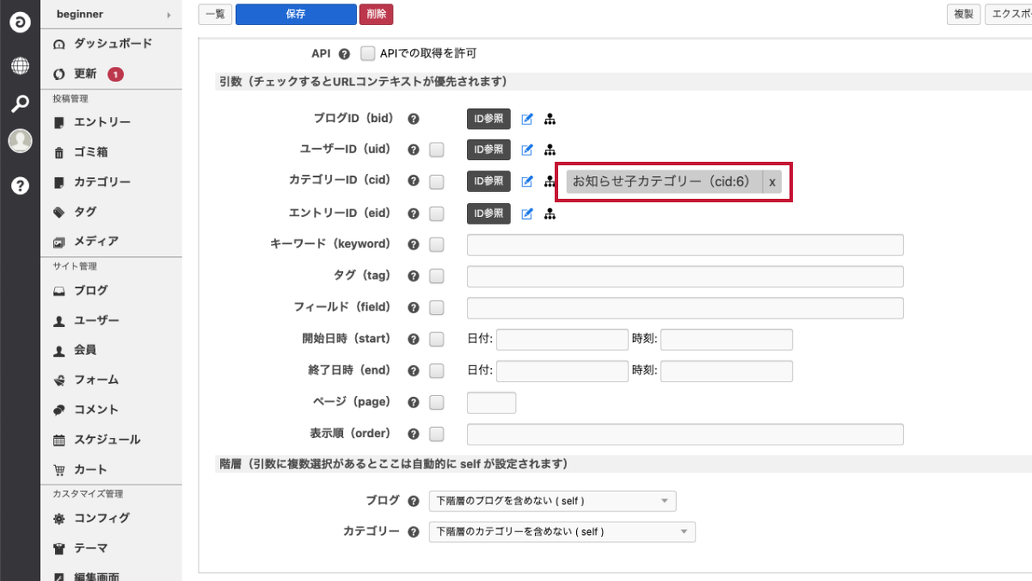This screenshot has width=1032, height=581.
Task: Click the user avatar icon
Action: [20, 141]
